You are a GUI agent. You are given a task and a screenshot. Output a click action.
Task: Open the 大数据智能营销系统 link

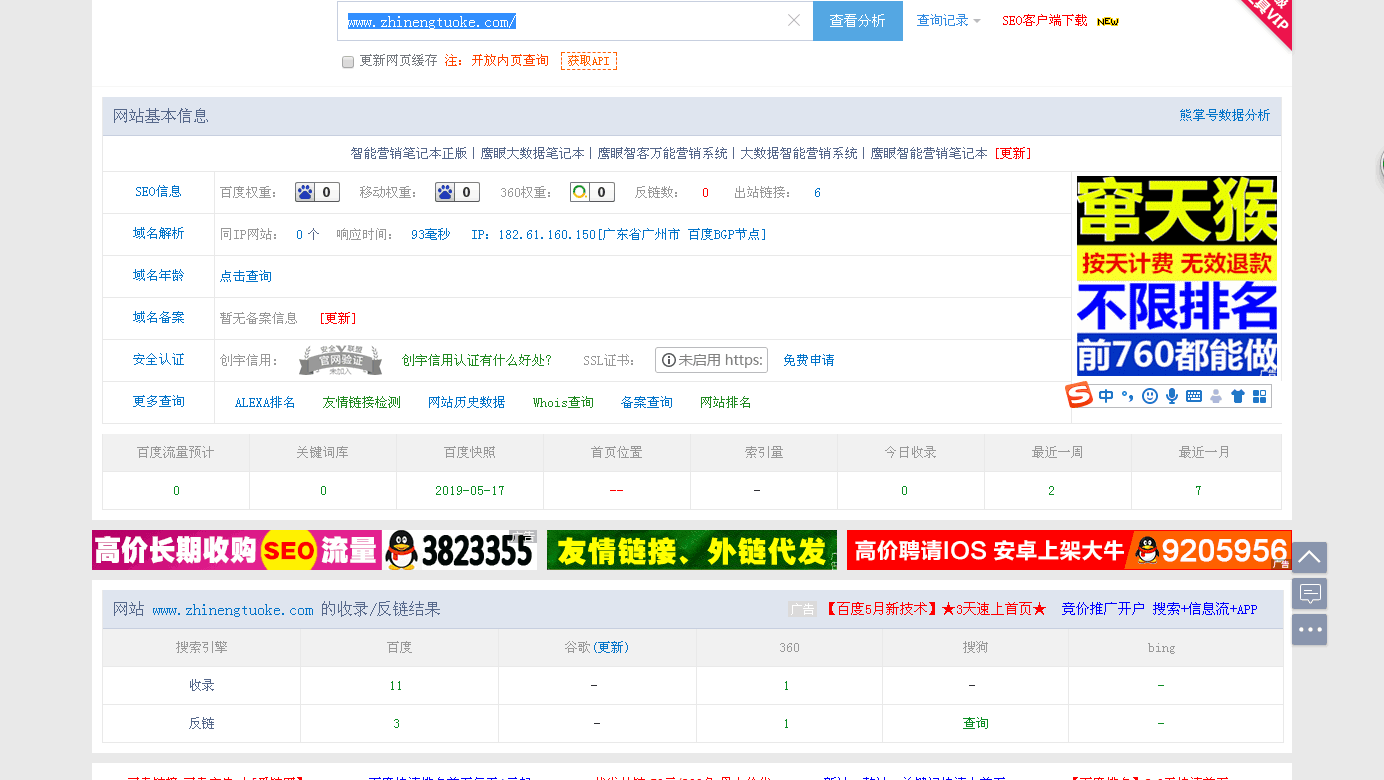(798, 153)
